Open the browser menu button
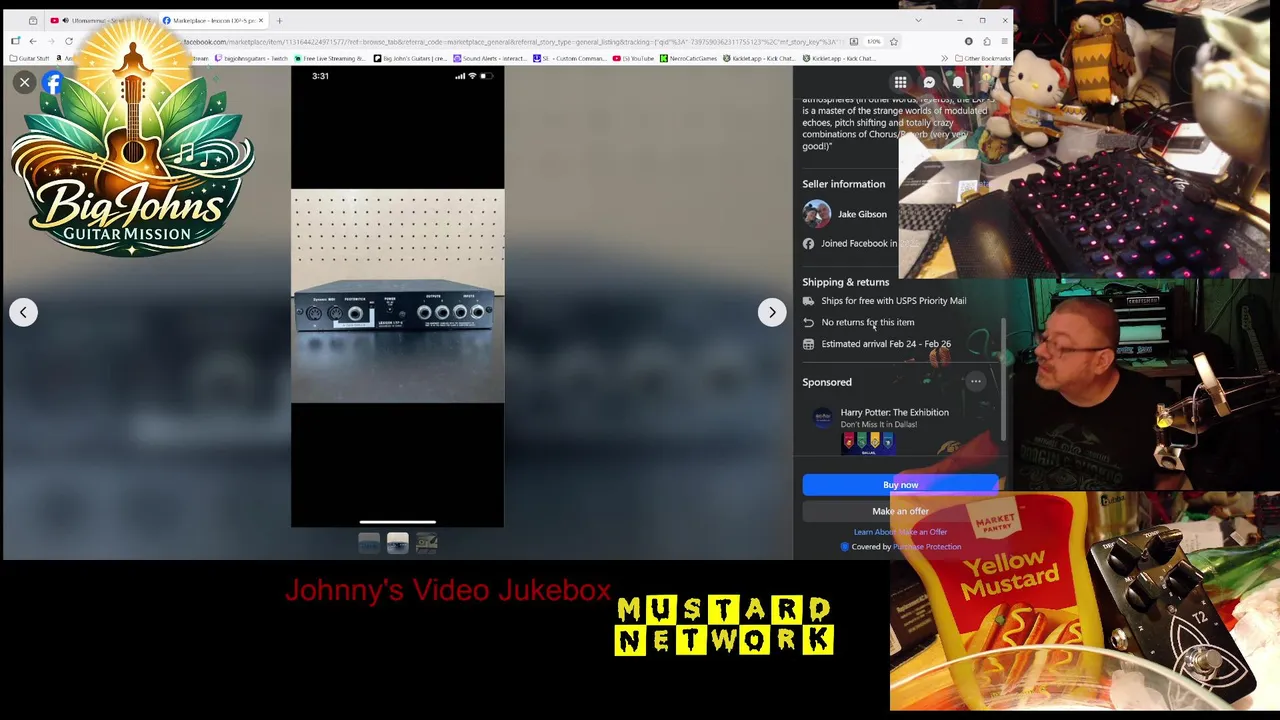The height and width of the screenshot is (720, 1280). [x=1004, y=42]
